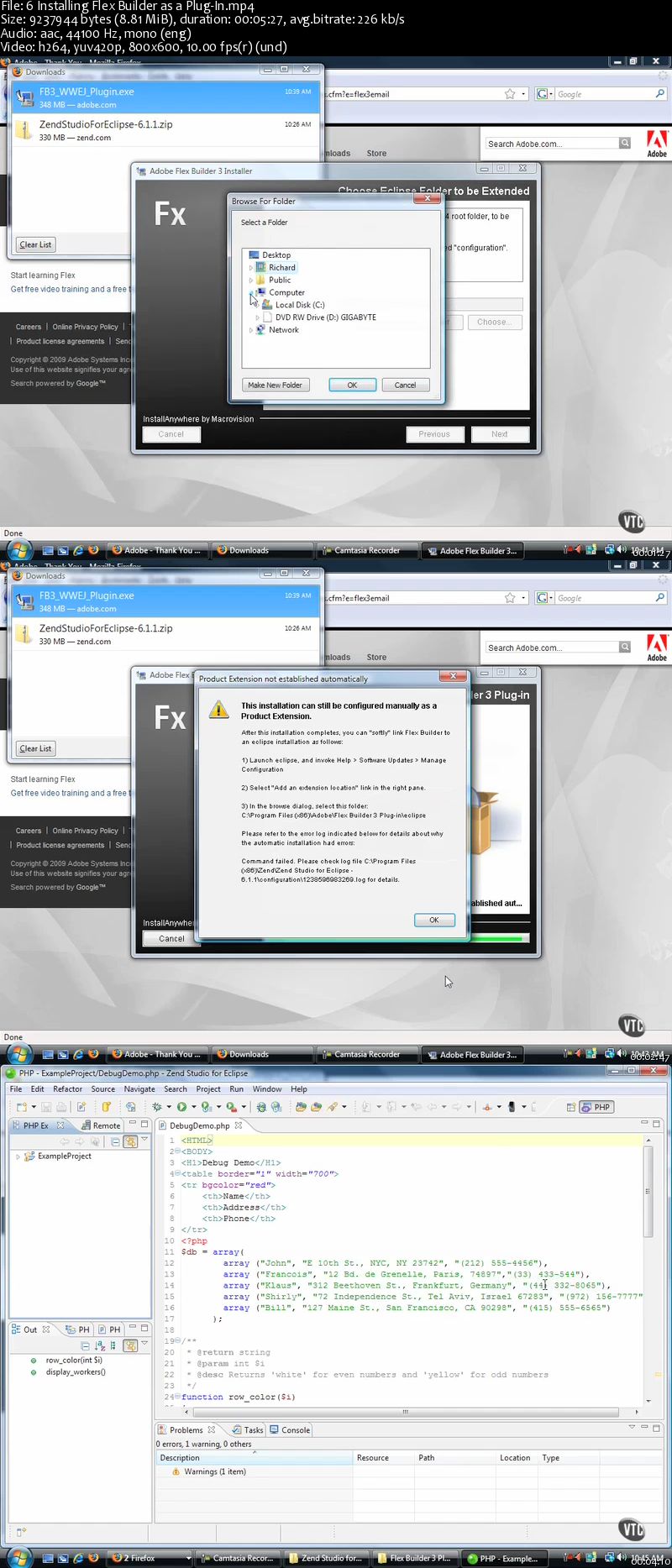Confirm OK in Browse For Folder dialog
This screenshot has width=672, height=1568.
tap(352, 385)
